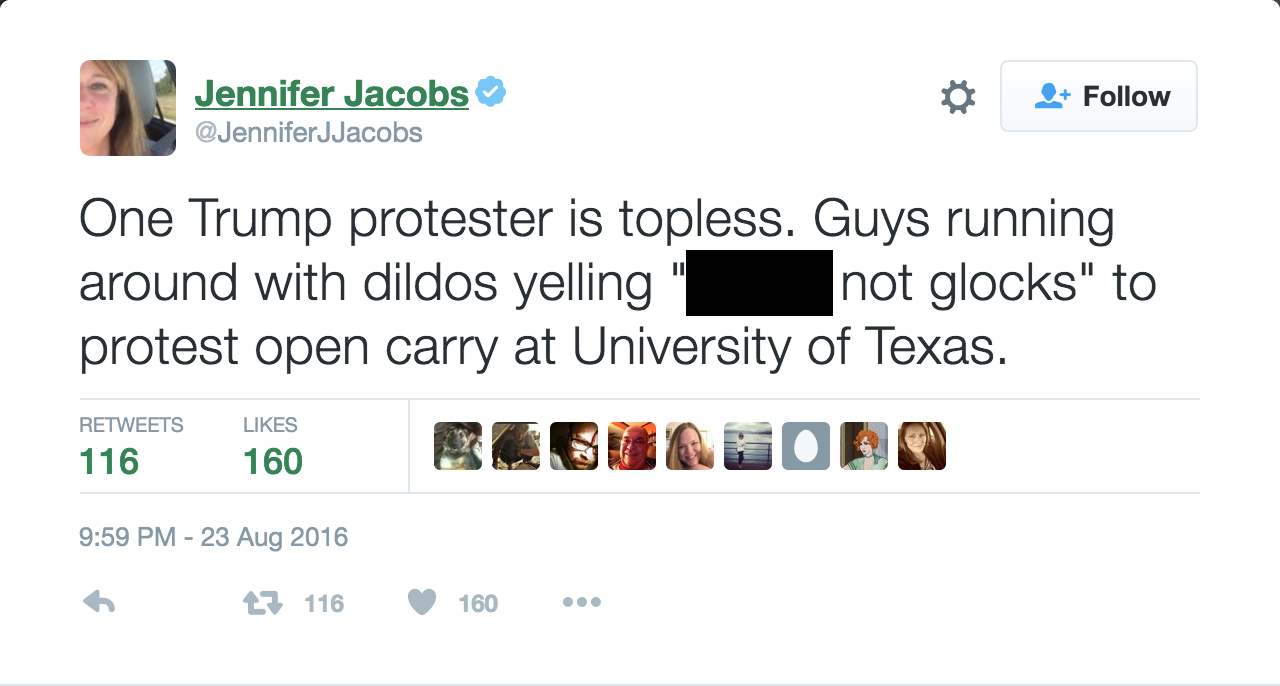
Task: Follow Jennifer Jacobs
Action: 1098,96
